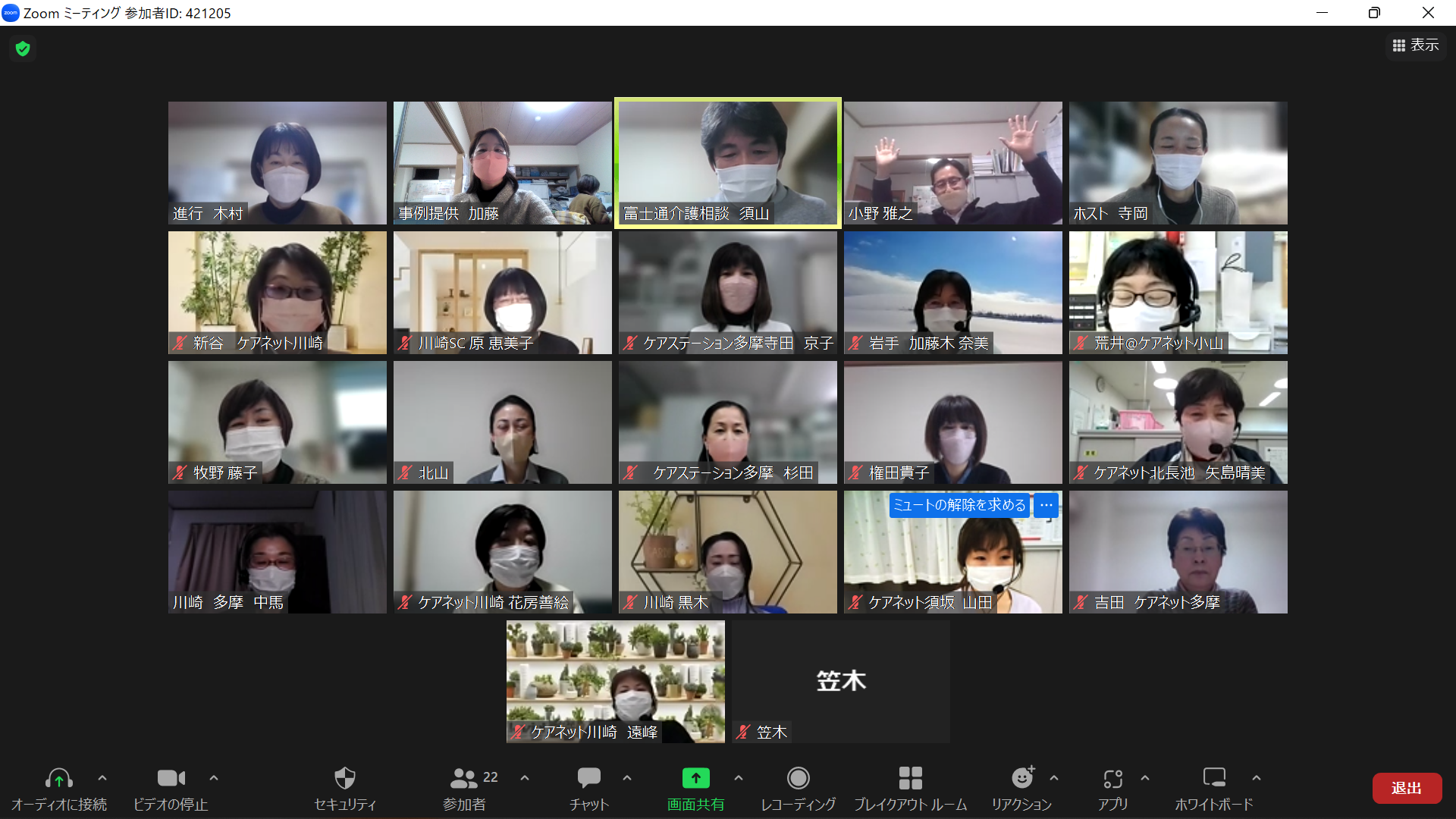Open the リアクション smiley icon

coord(1023,777)
